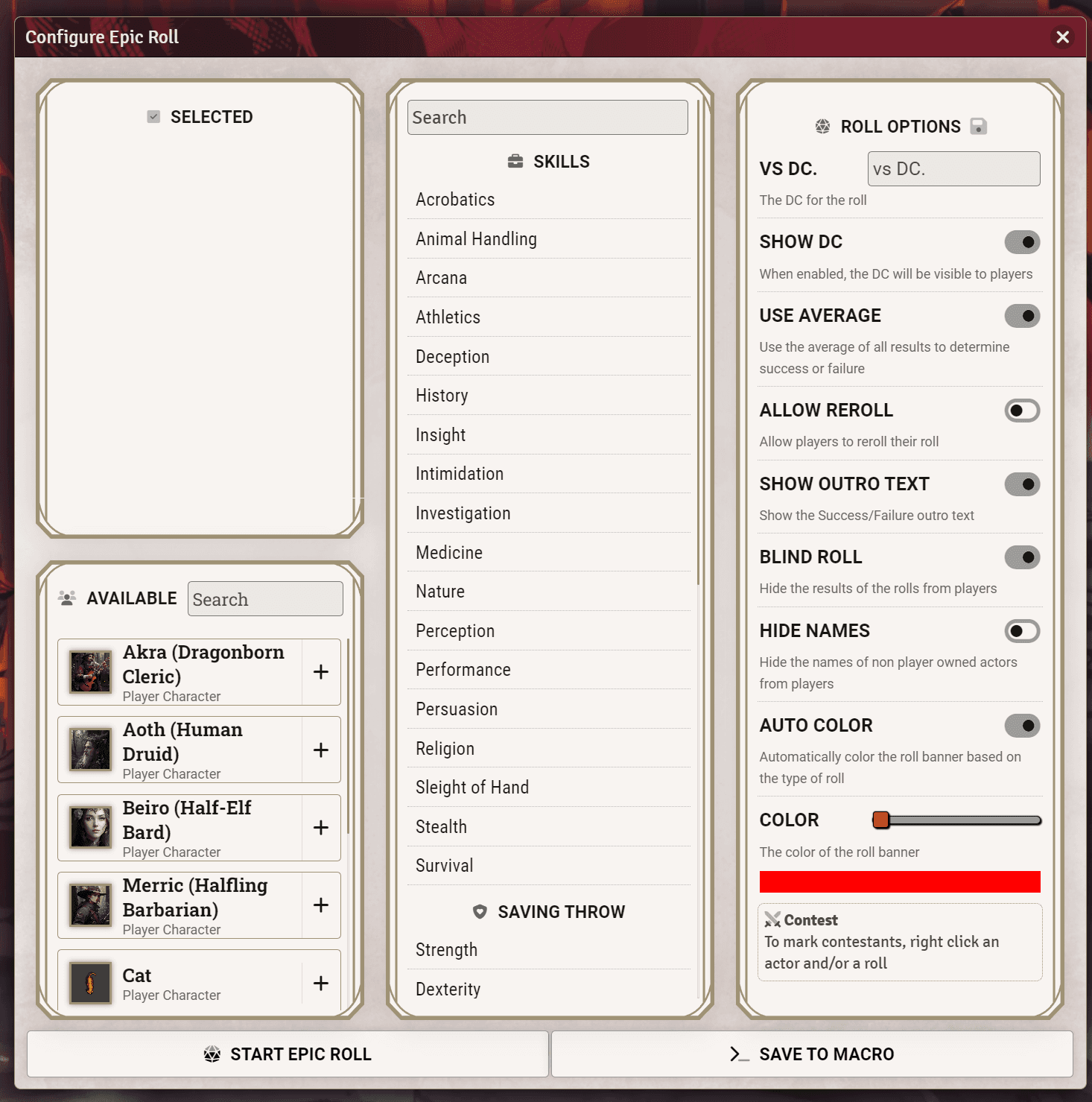
Task: Click the people icon beside Available
Action: click(x=67, y=598)
